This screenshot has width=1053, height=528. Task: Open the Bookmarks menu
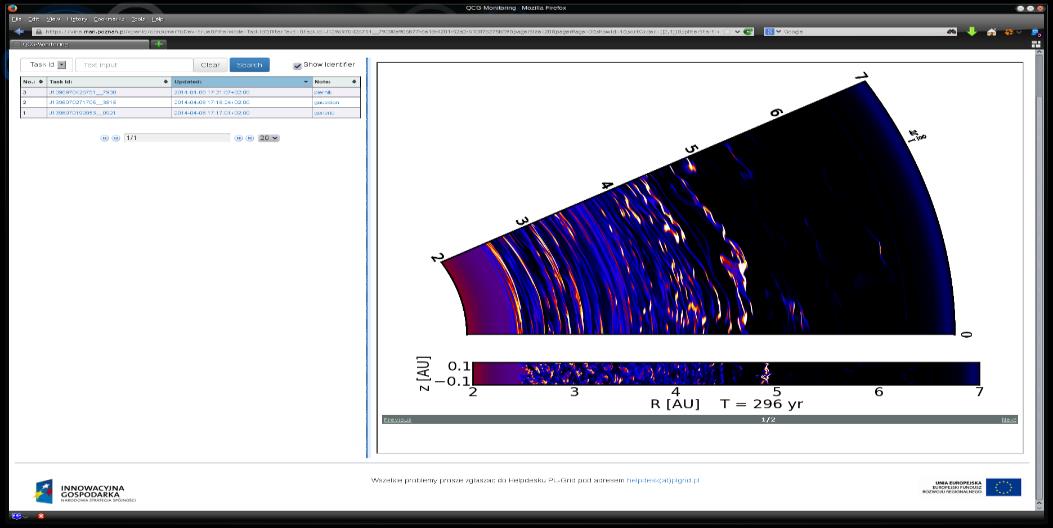109,19
